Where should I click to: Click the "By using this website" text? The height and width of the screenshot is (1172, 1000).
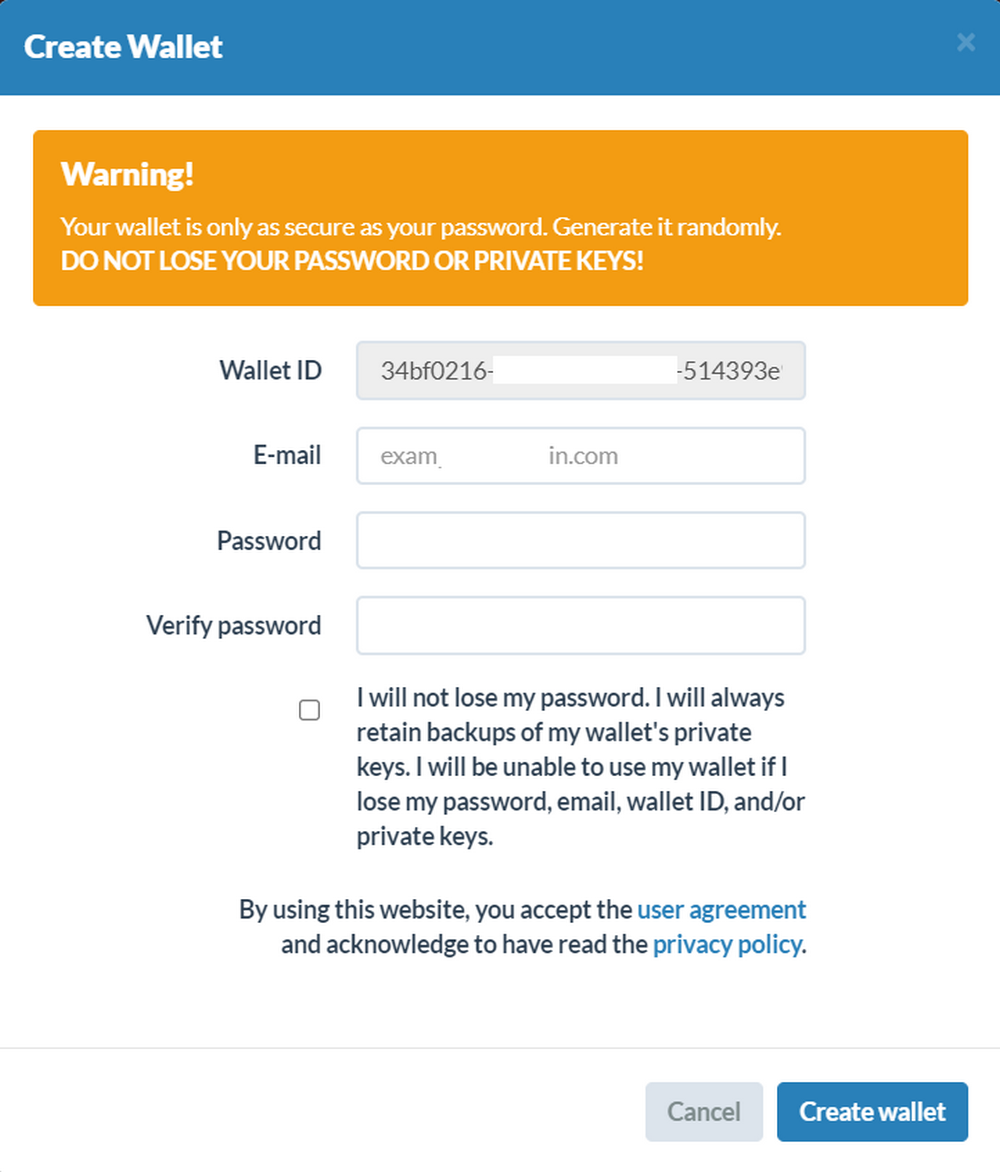click(437, 910)
